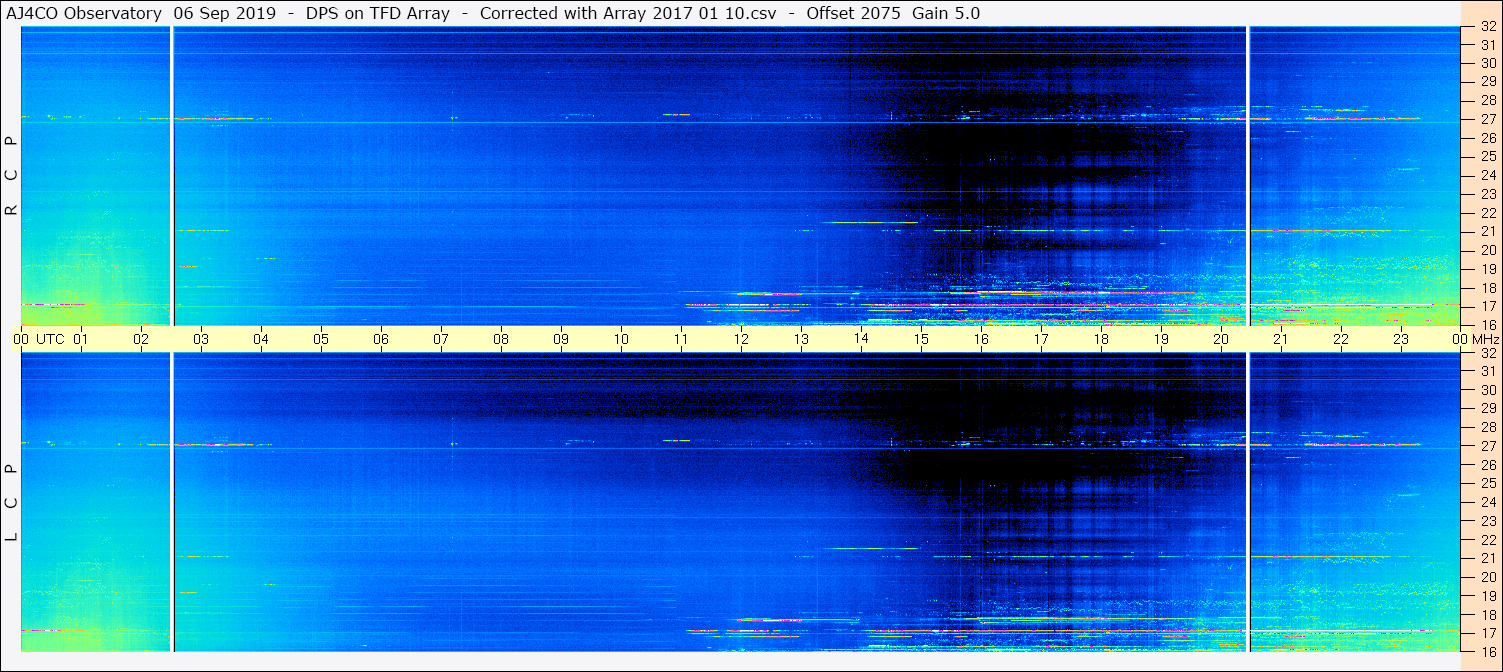This screenshot has height=672, width=1503.
Task: Click the AJ4CO Observatory title text
Action: 83,13
